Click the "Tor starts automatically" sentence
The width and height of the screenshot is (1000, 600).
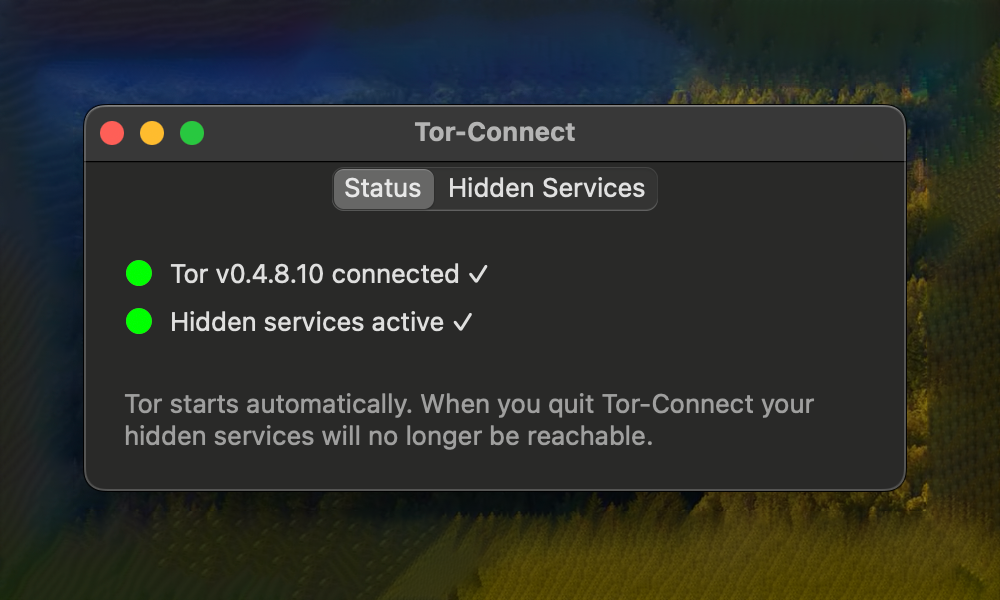(268, 405)
